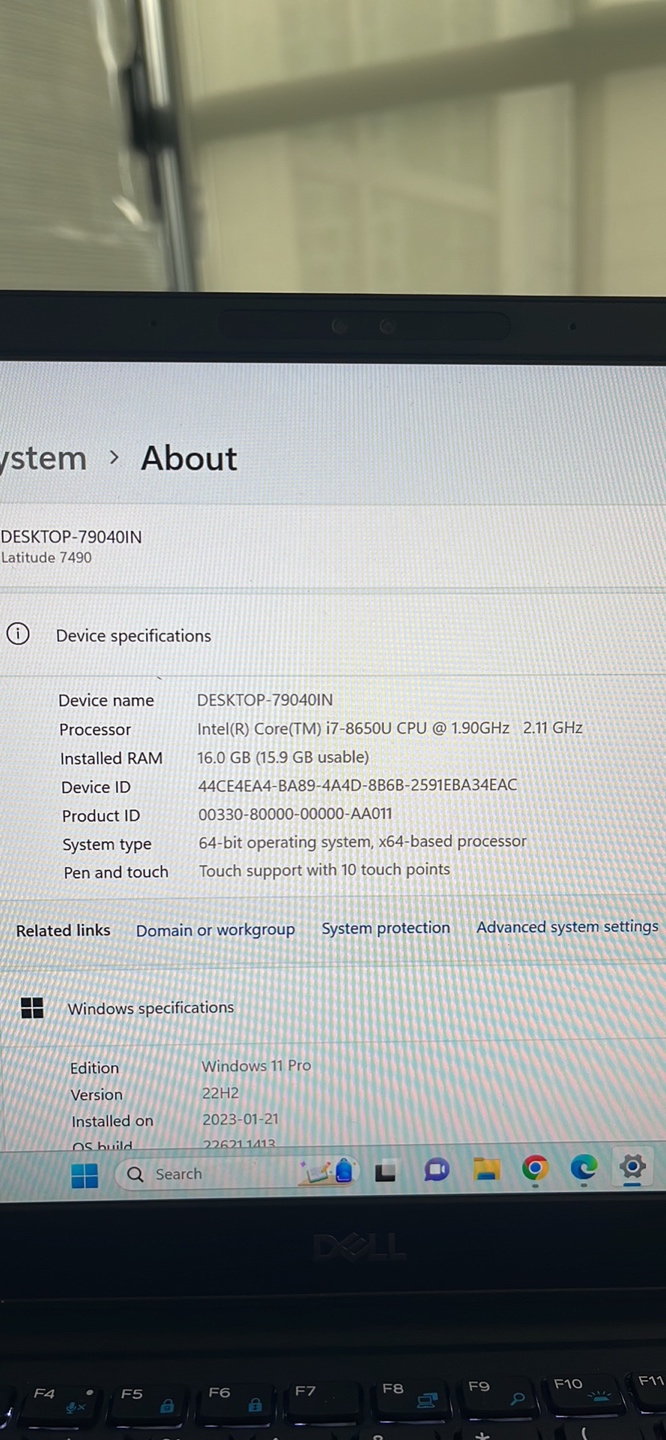Click the Installed RAM label
This screenshot has width=666, height=1440.
tap(111, 759)
